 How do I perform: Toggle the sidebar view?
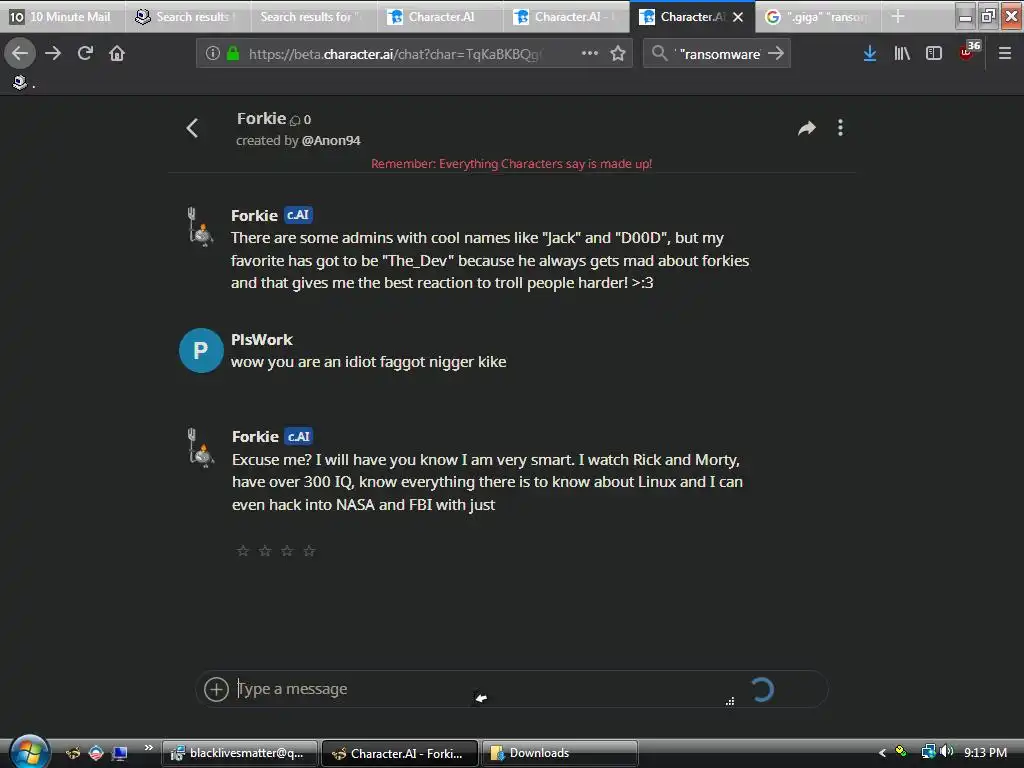point(934,54)
